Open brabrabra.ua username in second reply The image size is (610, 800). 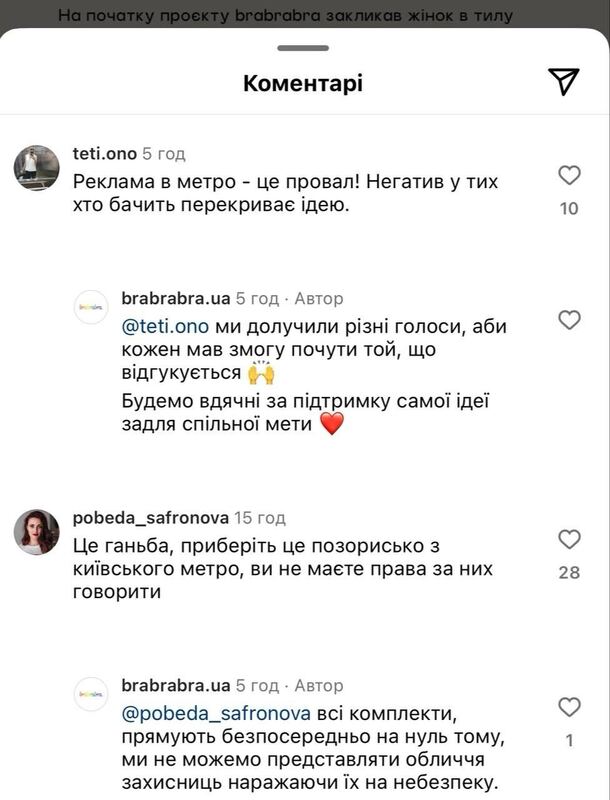click(x=175, y=686)
